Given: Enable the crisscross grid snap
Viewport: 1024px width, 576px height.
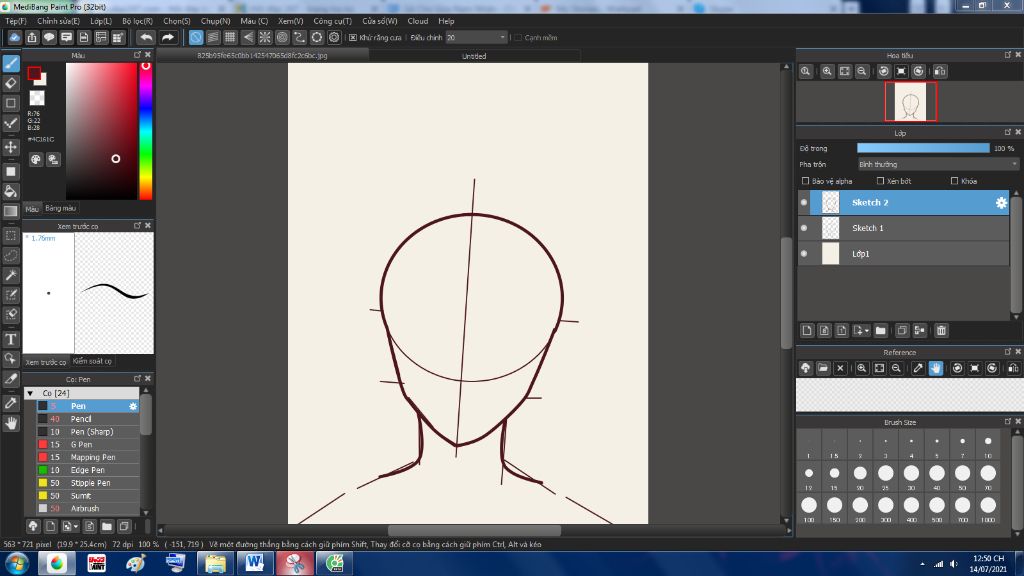Looking at the screenshot, I should coord(230,37).
